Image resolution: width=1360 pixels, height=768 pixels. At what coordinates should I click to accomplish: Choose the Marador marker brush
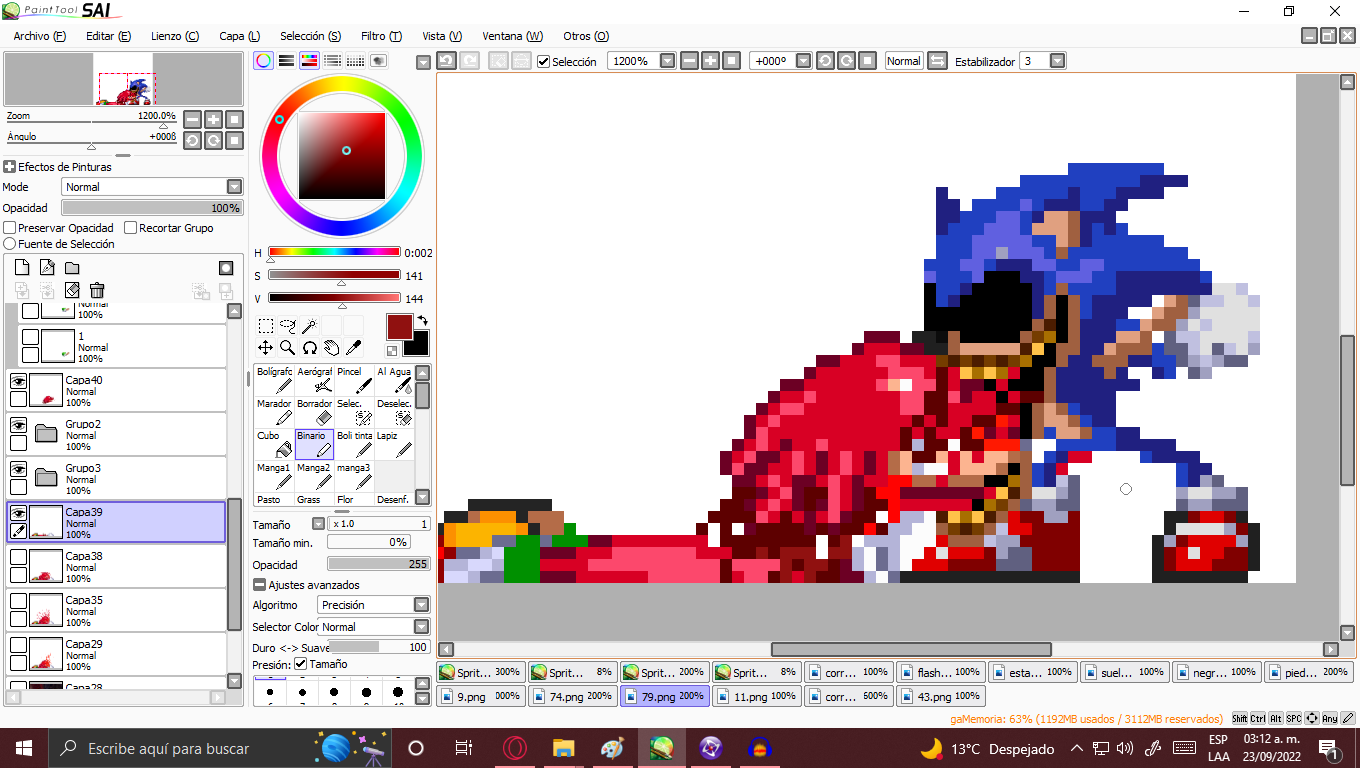click(x=274, y=412)
